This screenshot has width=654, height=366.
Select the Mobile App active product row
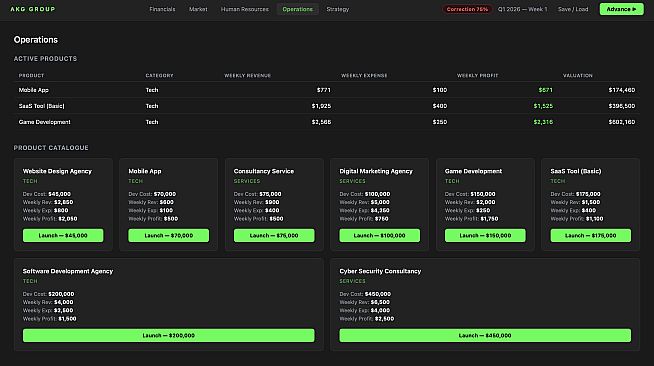click(327, 90)
